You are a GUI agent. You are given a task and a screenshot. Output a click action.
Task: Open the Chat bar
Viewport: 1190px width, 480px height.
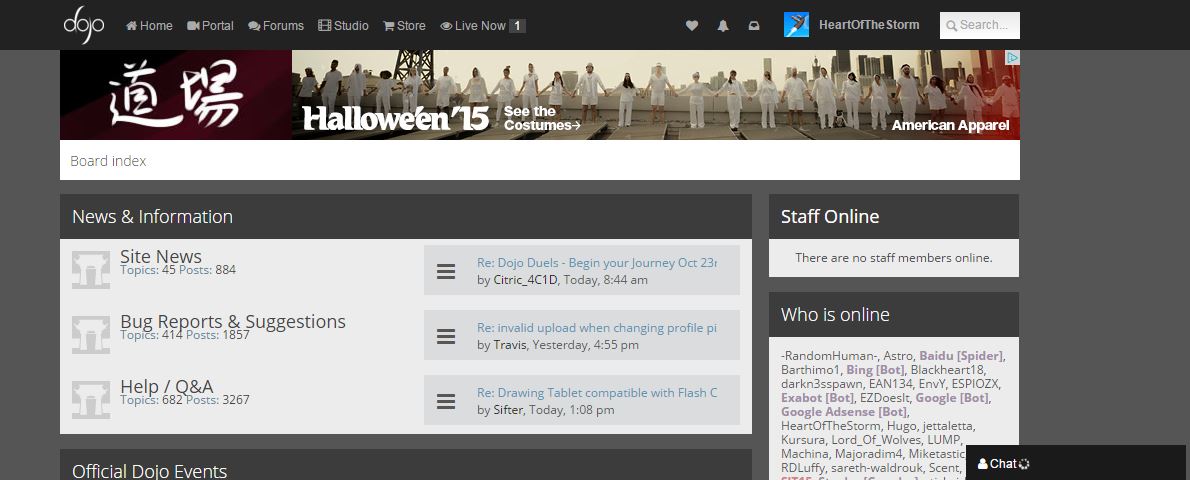pos(1075,463)
